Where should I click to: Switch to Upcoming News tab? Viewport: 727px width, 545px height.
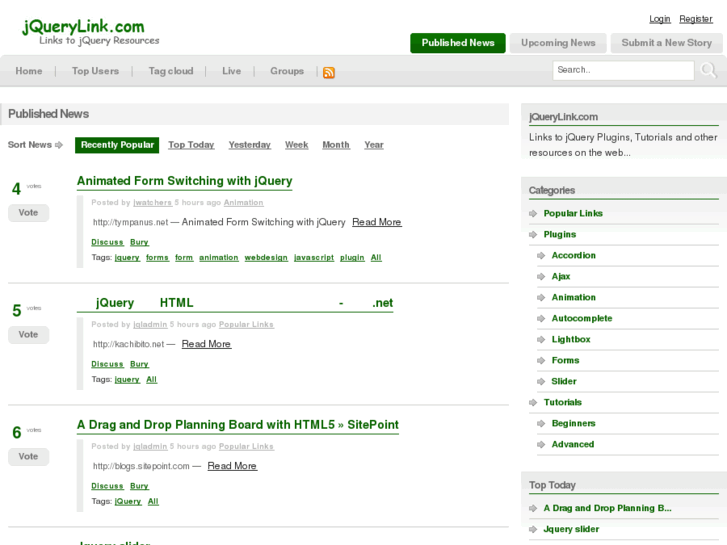click(558, 43)
